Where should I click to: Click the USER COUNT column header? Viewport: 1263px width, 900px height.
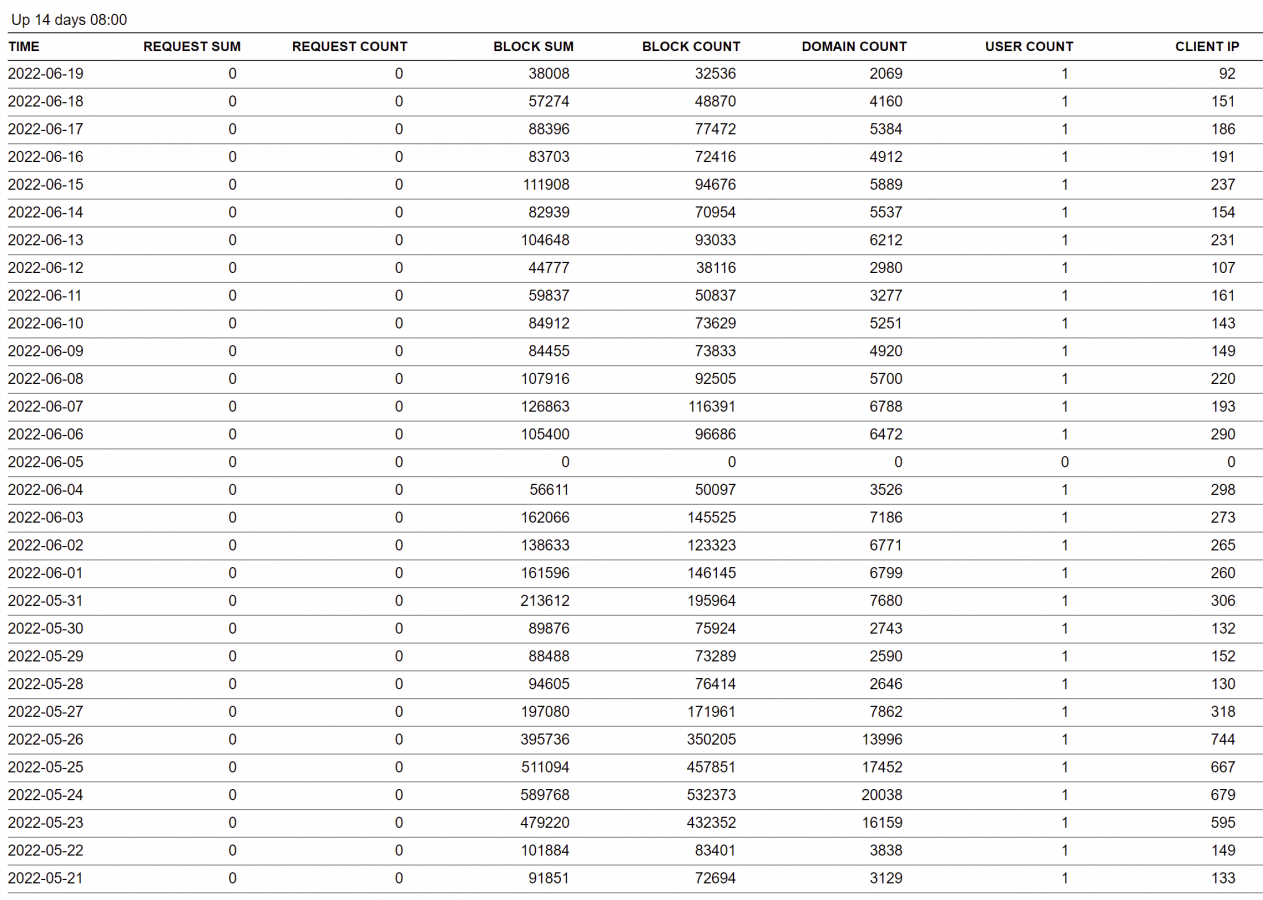click(x=1028, y=46)
